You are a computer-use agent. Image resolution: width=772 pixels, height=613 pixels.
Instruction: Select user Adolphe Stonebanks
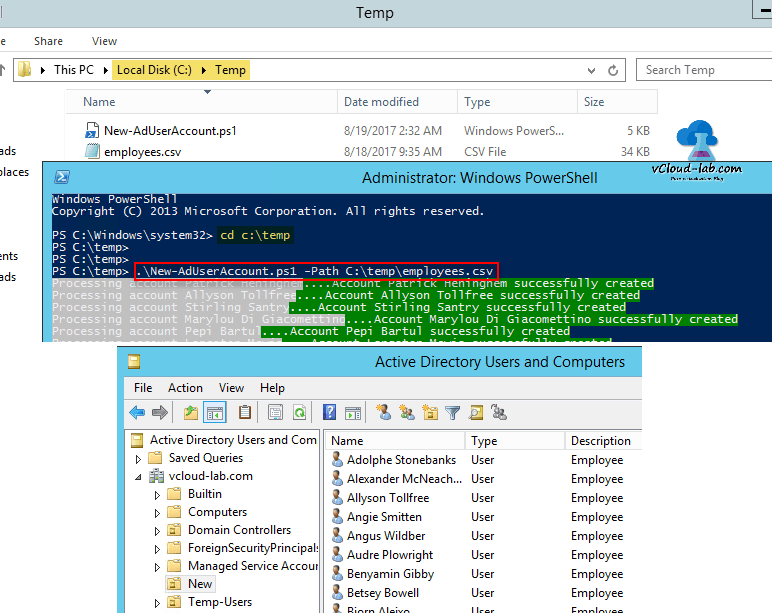click(x=401, y=460)
